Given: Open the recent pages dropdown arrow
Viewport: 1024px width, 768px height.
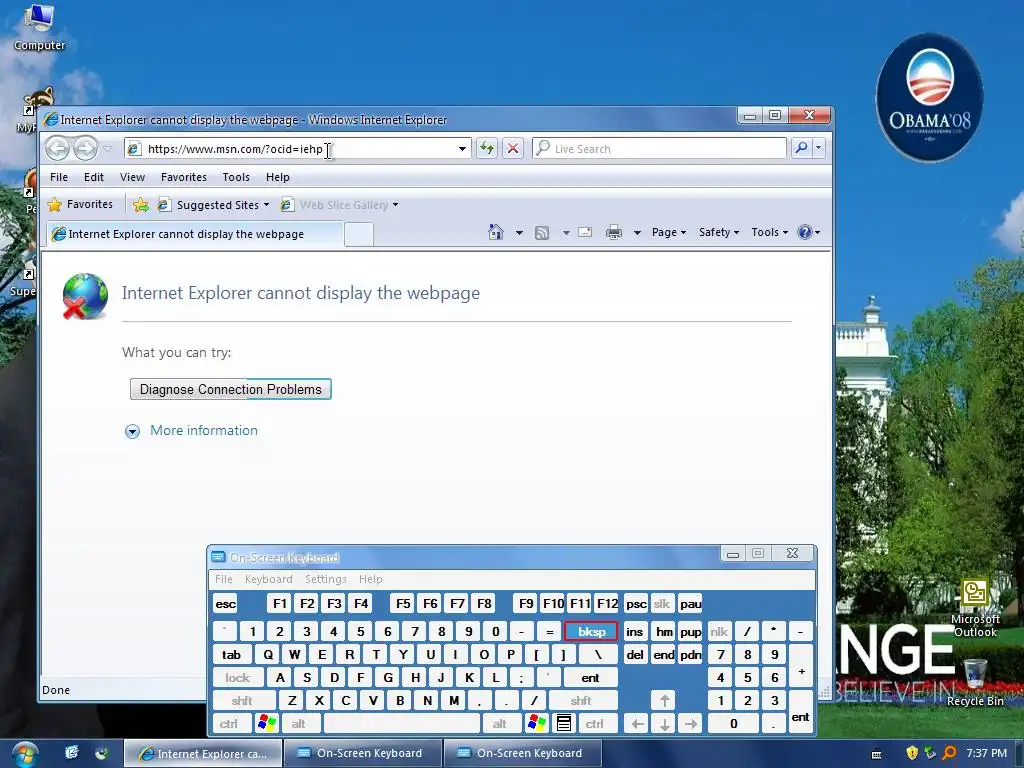Looking at the screenshot, I should pyautogui.click(x=108, y=149).
